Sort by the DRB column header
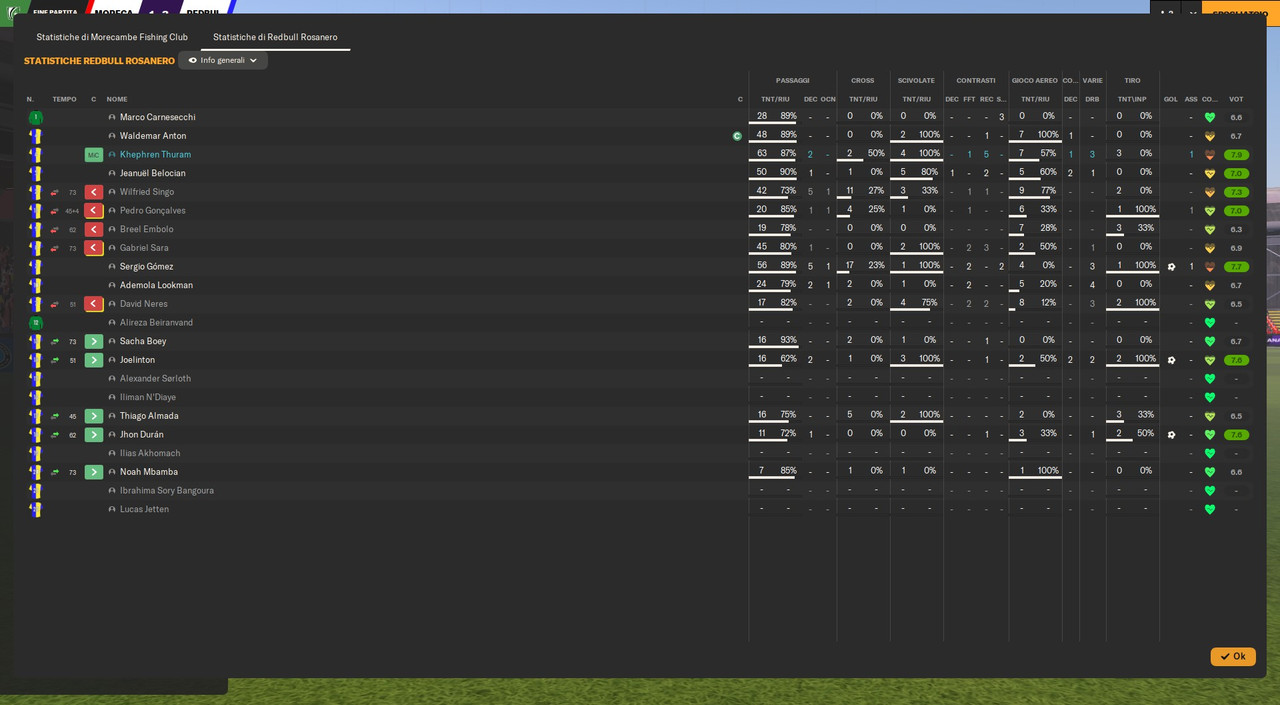Viewport: 1280px width, 705px height. pyautogui.click(x=1092, y=99)
